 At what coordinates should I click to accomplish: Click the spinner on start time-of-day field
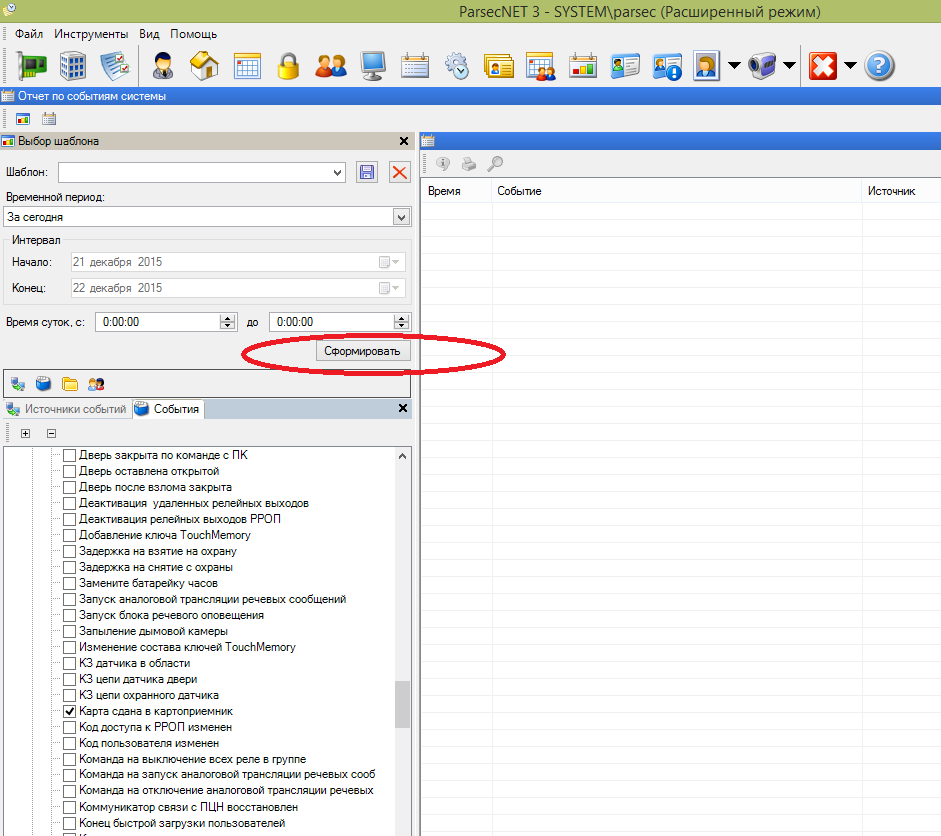point(227,322)
